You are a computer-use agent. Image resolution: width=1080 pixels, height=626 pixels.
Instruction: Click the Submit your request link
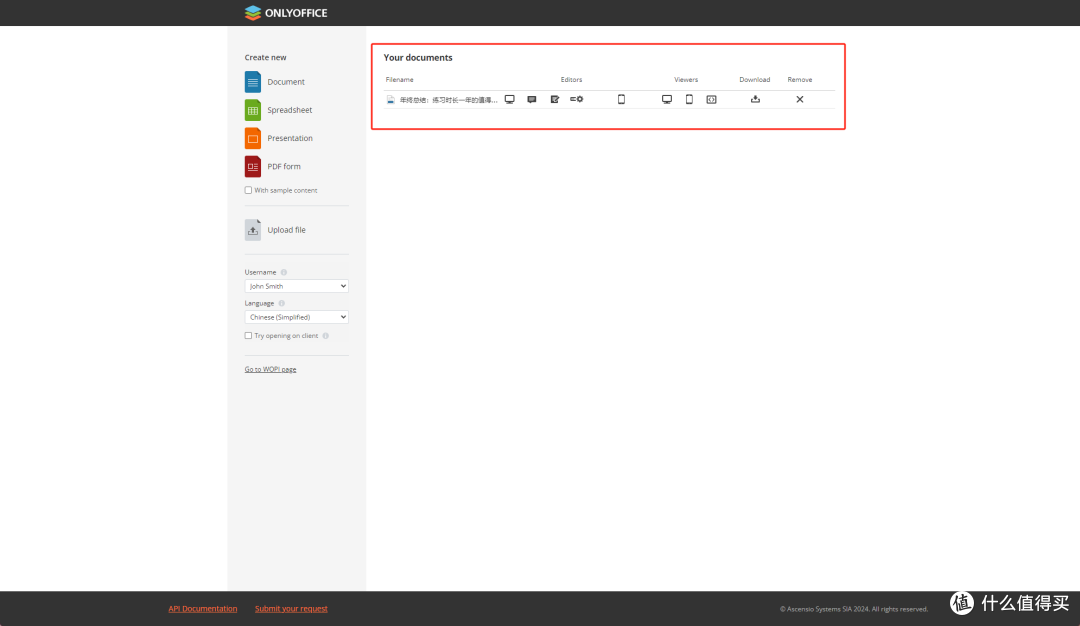291,608
